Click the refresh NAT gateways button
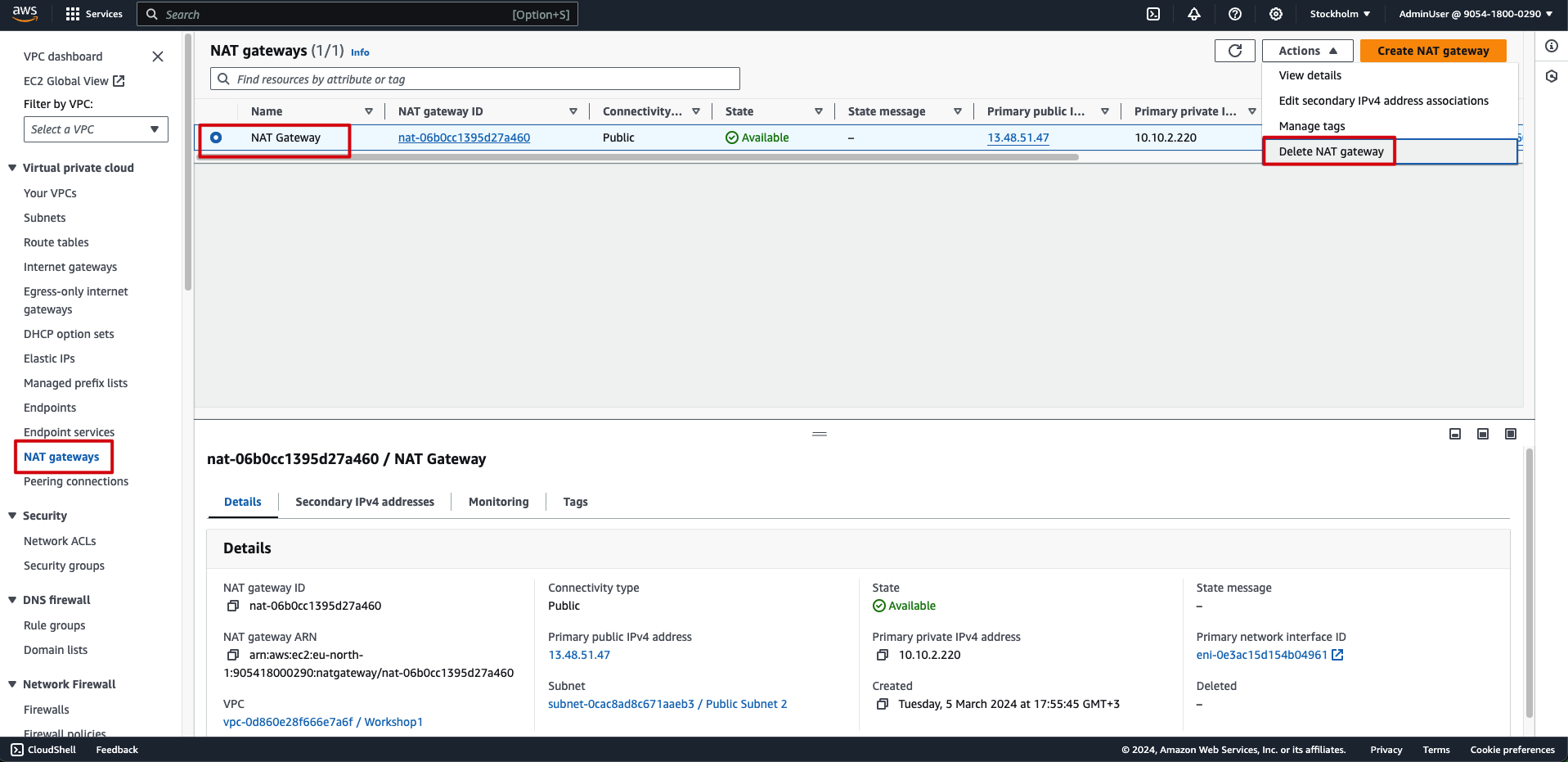Viewport: 1568px width, 762px height. click(1234, 51)
